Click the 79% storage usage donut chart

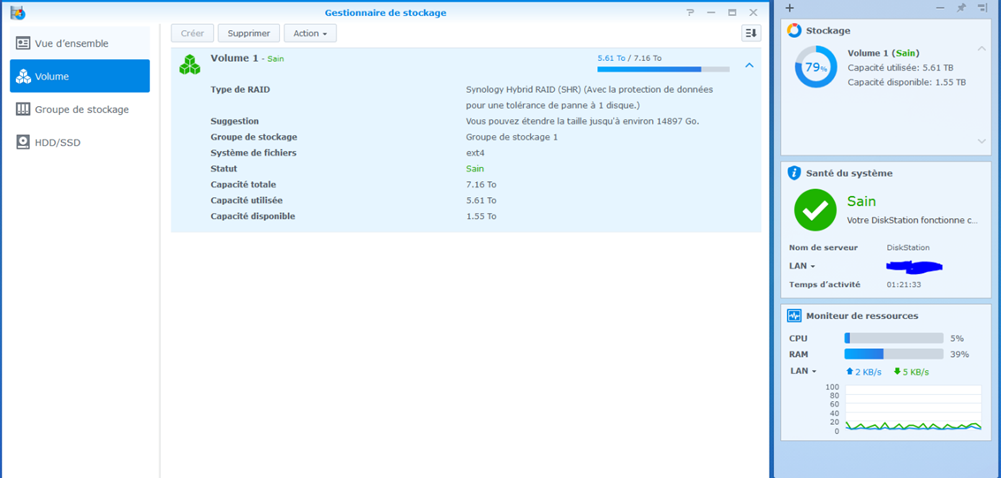pos(815,67)
